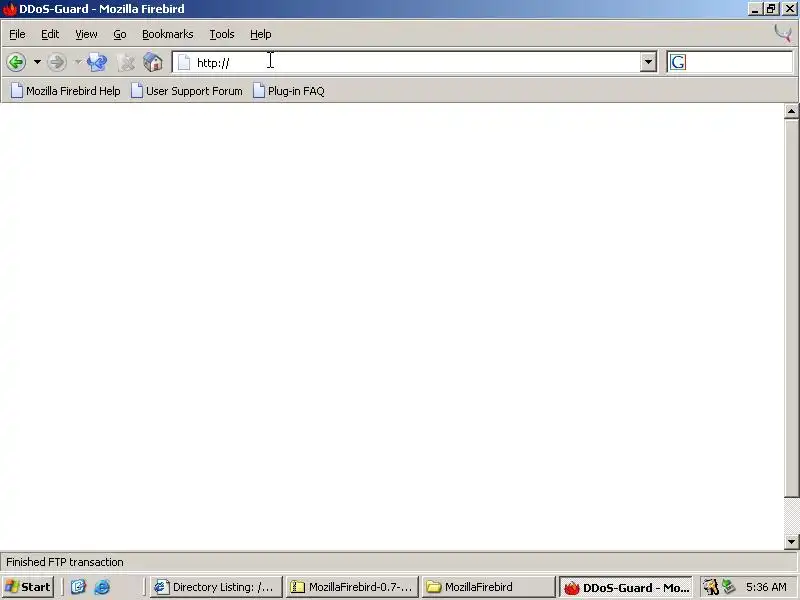Click the page icon in the address bar
This screenshot has width=800, height=600.
pos(184,63)
